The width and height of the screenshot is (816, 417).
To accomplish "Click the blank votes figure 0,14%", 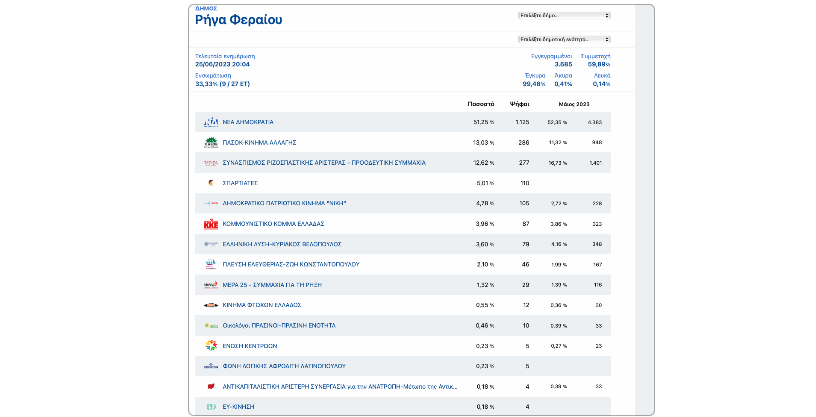I will pyautogui.click(x=602, y=84).
